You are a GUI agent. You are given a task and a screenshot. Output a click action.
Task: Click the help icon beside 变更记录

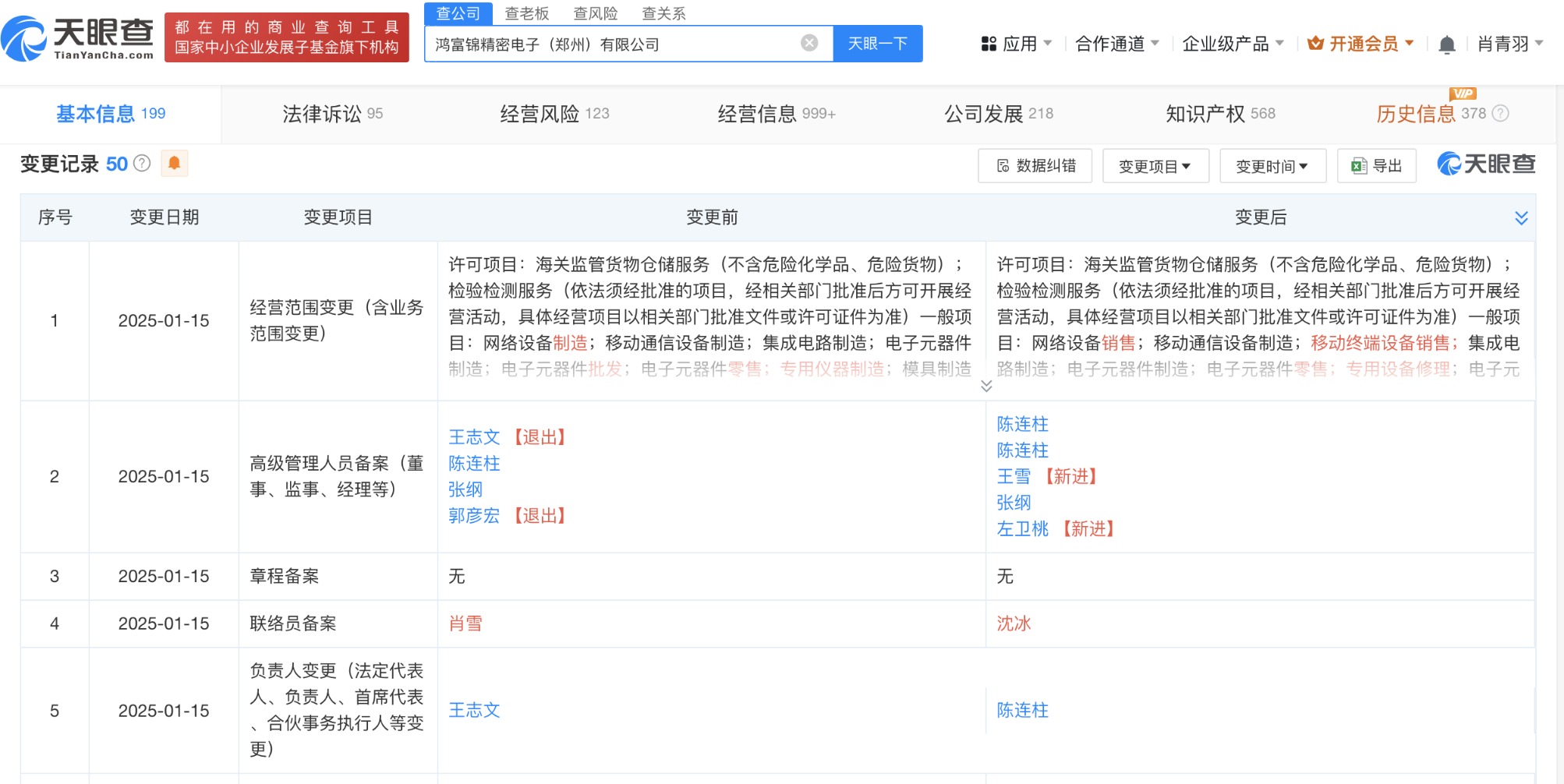142,163
